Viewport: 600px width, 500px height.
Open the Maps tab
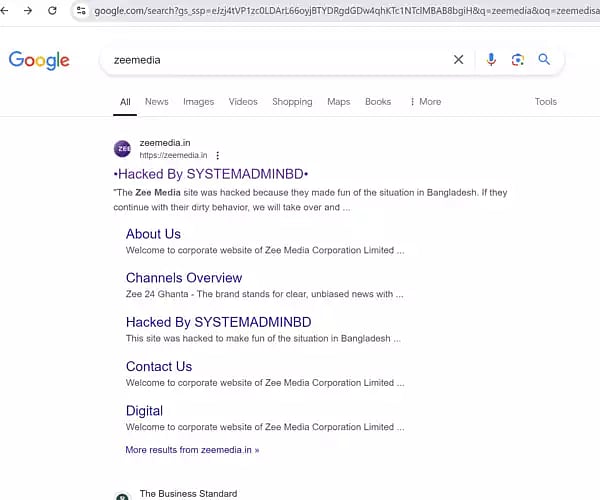pyautogui.click(x=338, y=102)
